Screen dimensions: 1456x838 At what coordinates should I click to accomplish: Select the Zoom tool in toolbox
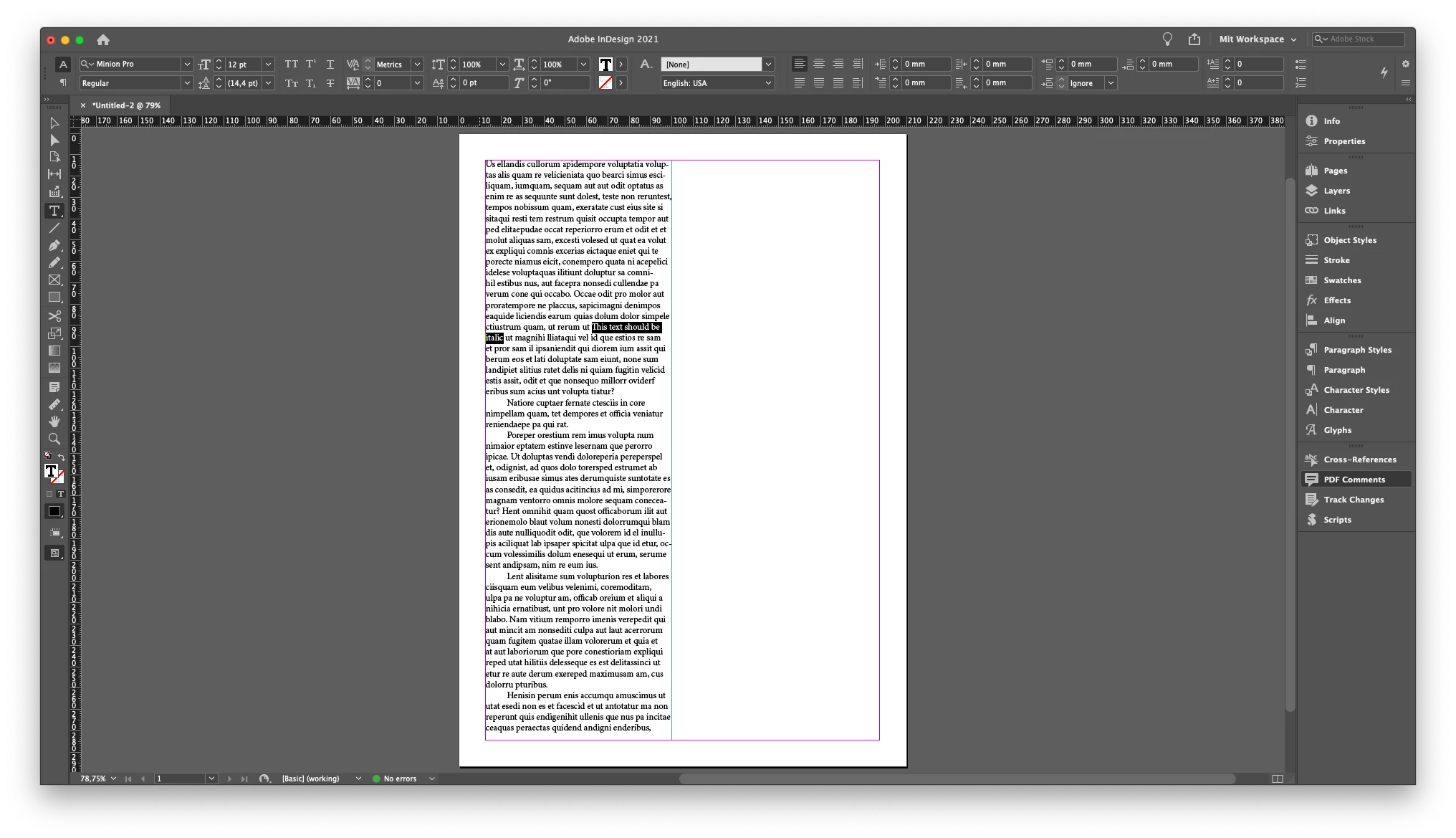point(54,439)
